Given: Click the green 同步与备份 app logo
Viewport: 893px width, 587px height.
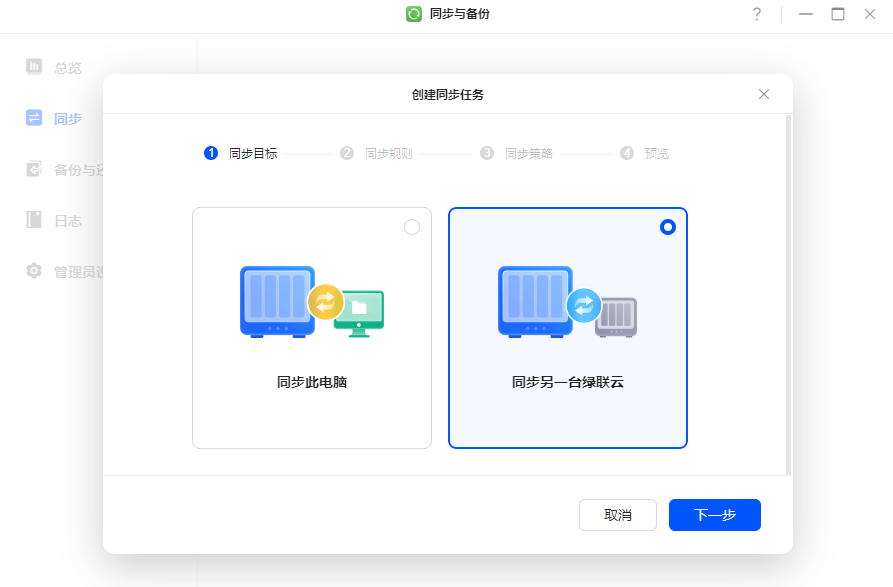Looking at the screenshot, I should tap(414, 14).
